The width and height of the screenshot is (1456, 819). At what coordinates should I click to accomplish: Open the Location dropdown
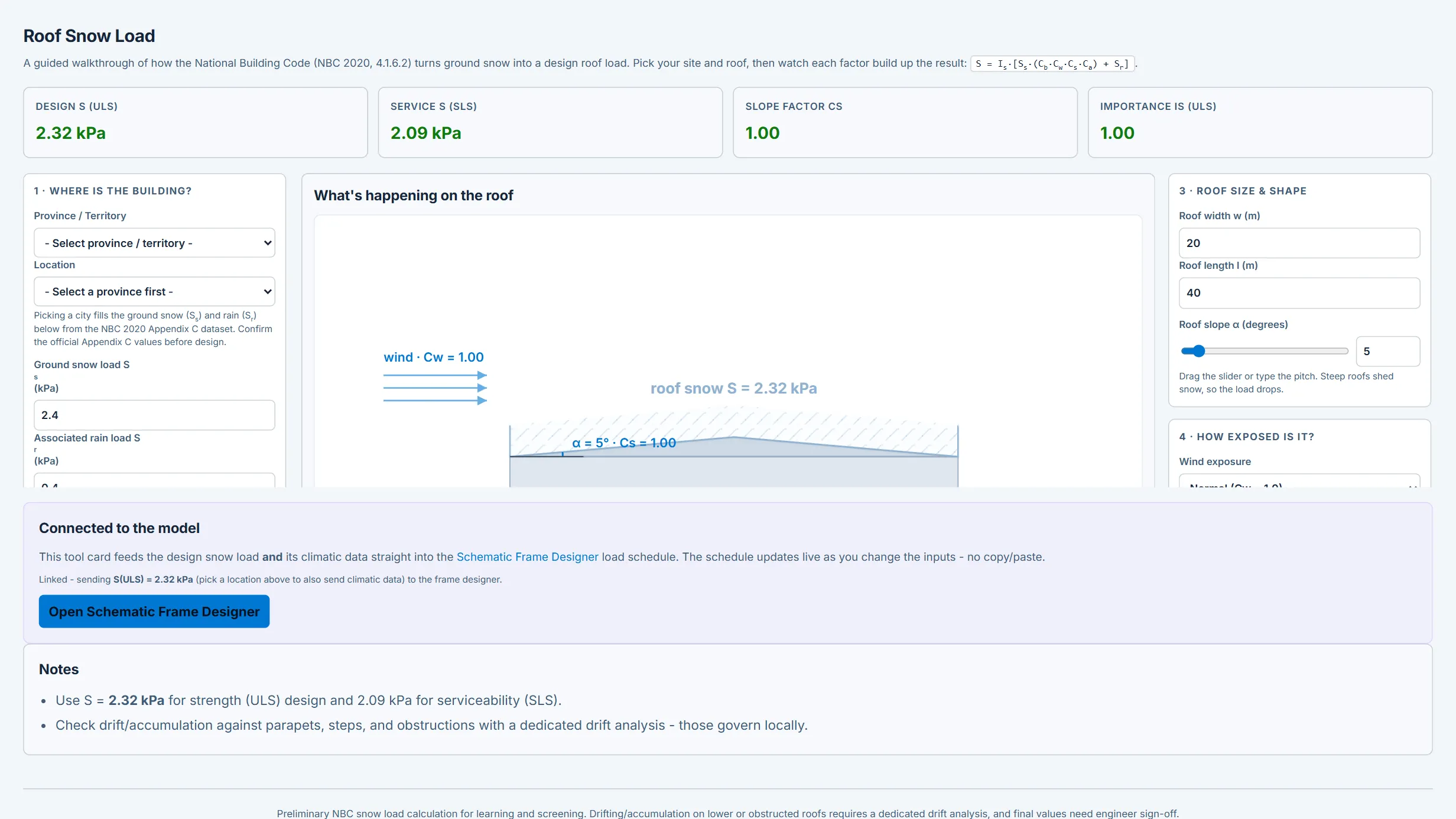[x=154, y=292]
